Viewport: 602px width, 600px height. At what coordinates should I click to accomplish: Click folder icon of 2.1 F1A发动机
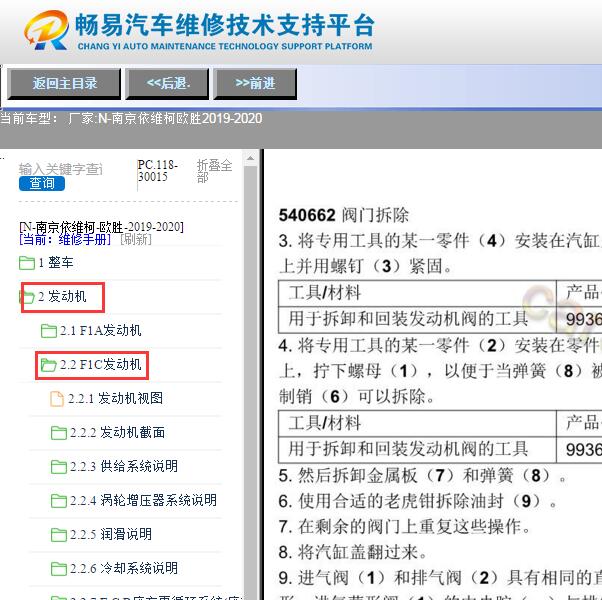[49, 331]
